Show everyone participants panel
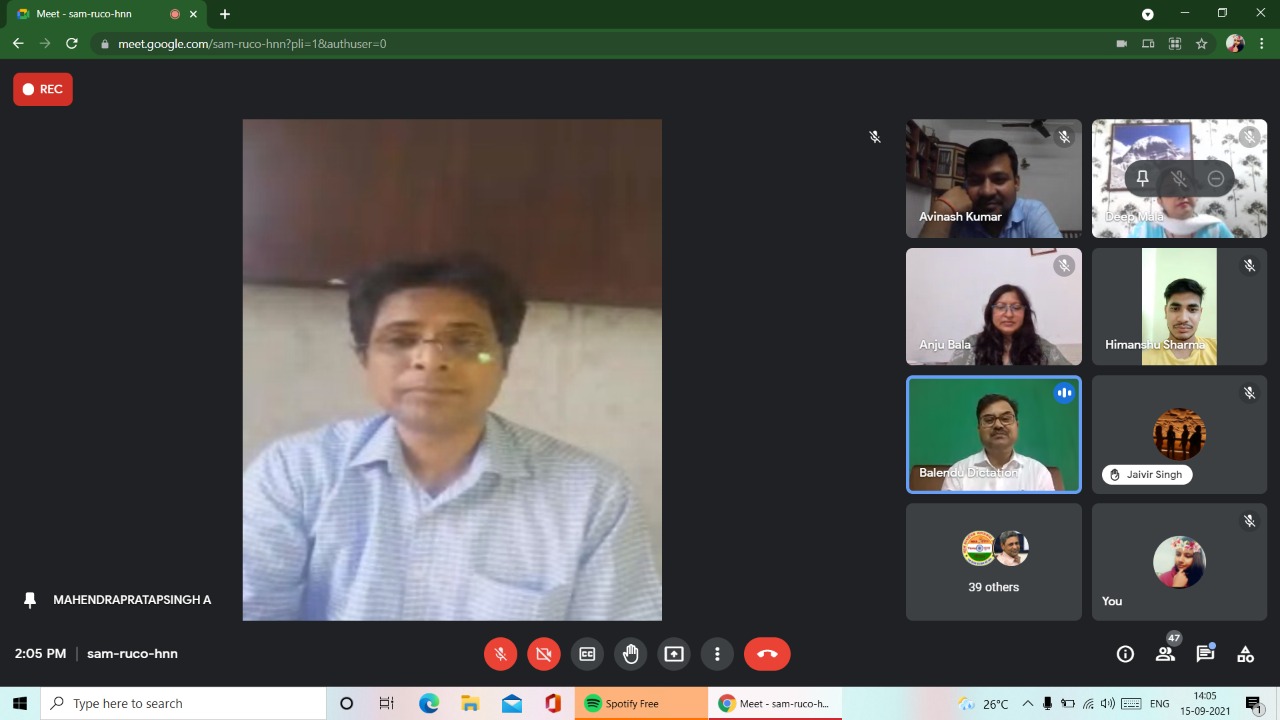This screenshot has width=1280, height=720. [1165, 654]
